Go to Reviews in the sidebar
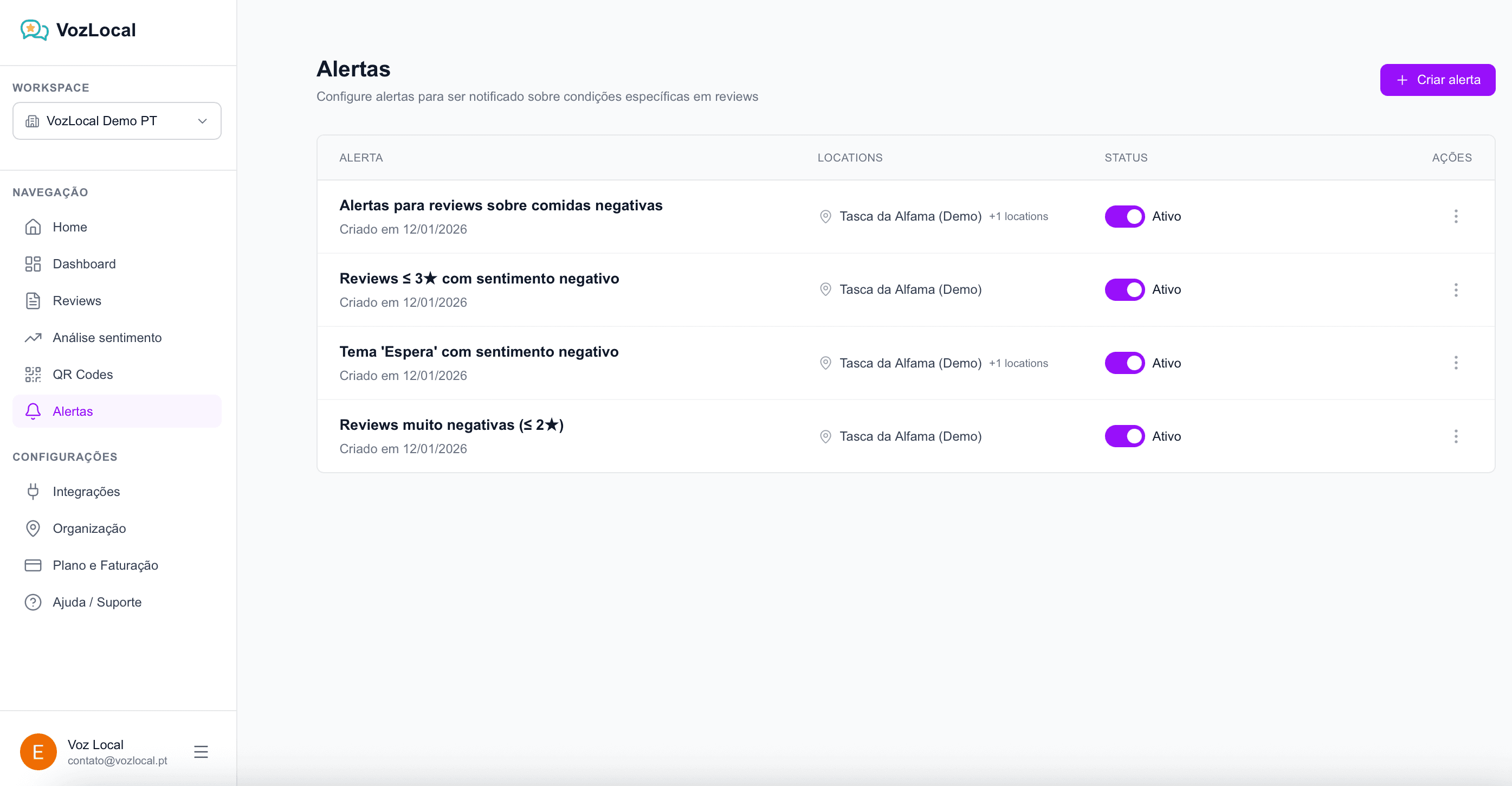This screenshot has width=1512, height=786. point(76,301)
